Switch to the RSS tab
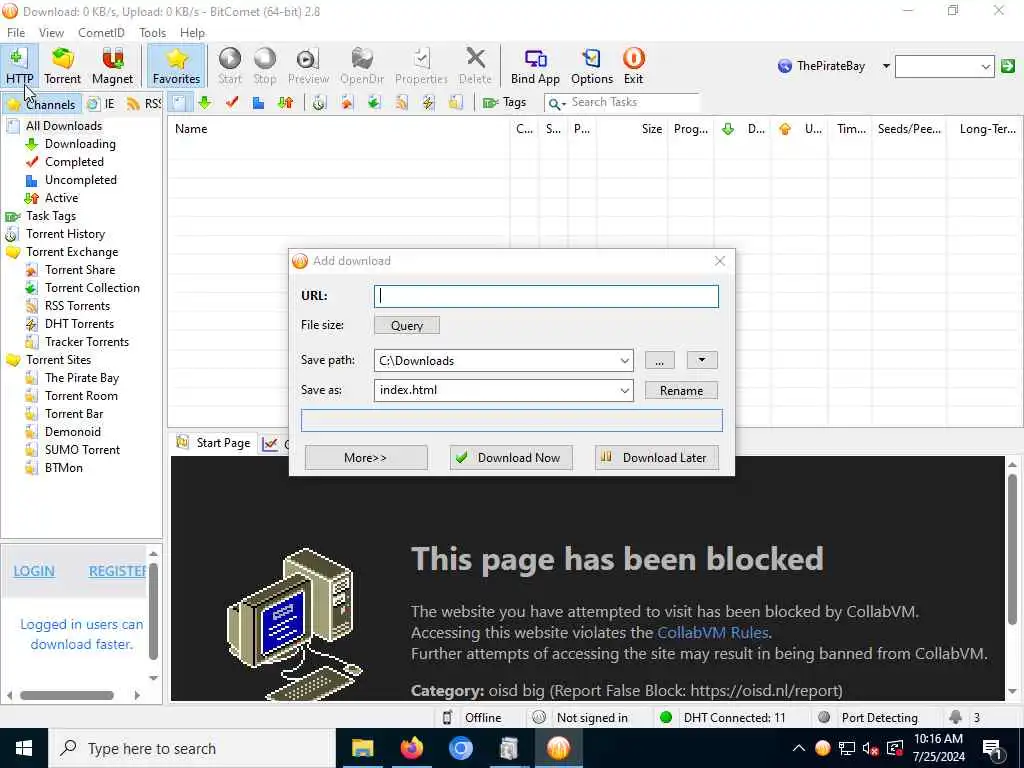This screenshot has height=768, width=1024. tap(144, 103)
